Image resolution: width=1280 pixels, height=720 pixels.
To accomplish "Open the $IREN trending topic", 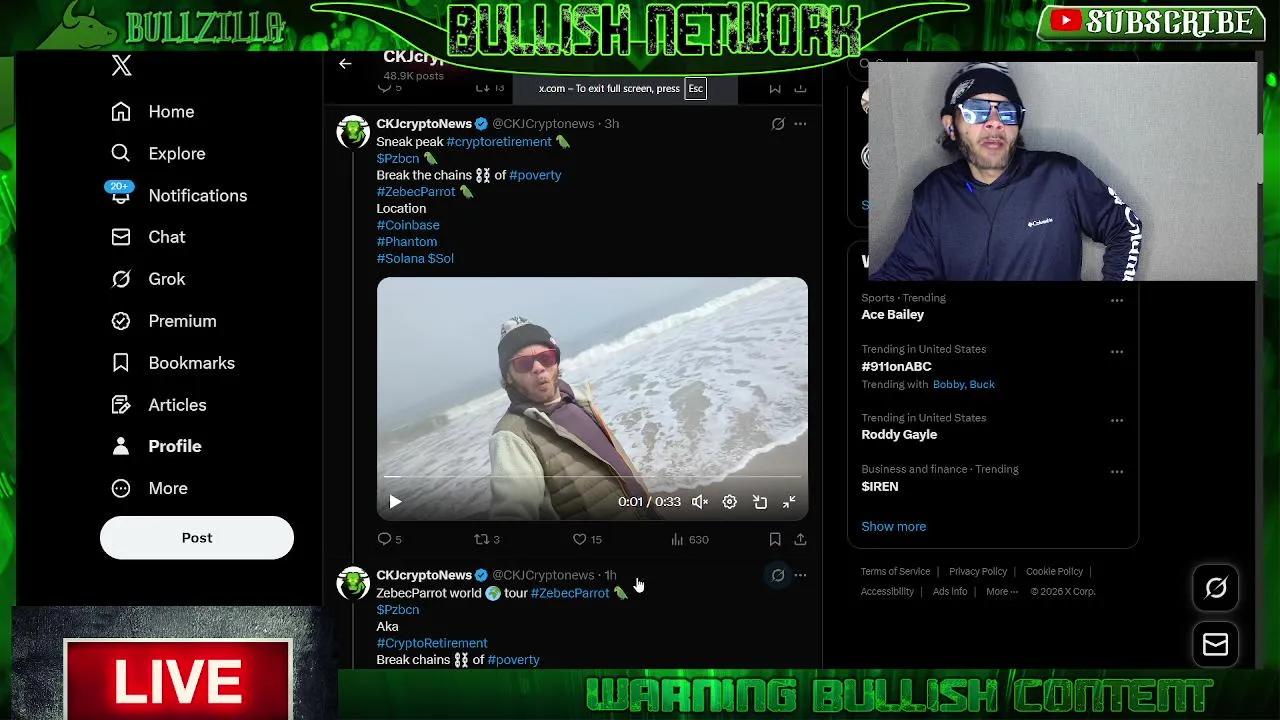I will tap(880, 487).
